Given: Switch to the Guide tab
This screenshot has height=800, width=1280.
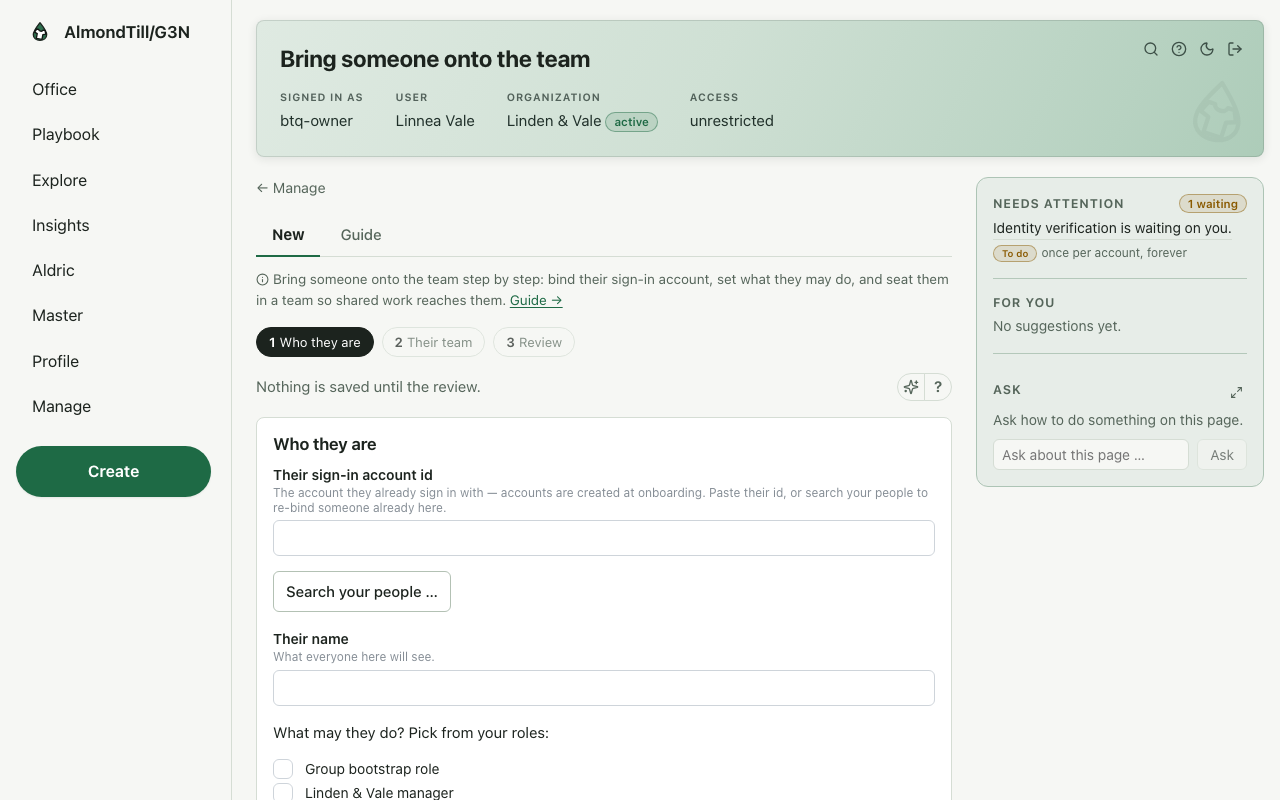Looking at the screenshot, I should tap(361, 235).
